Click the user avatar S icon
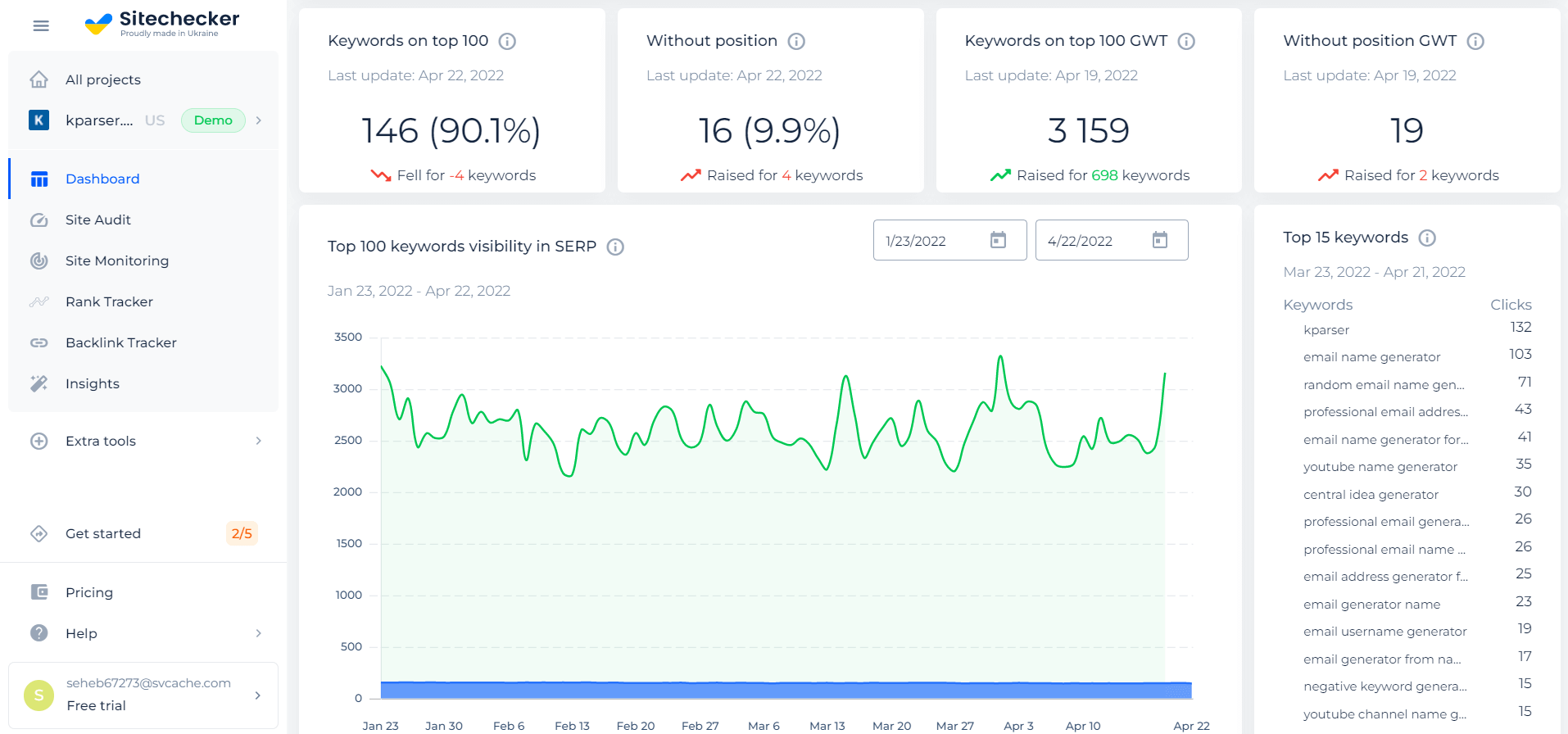This screenshot has height=734, width=1568. tap(39, 695)
